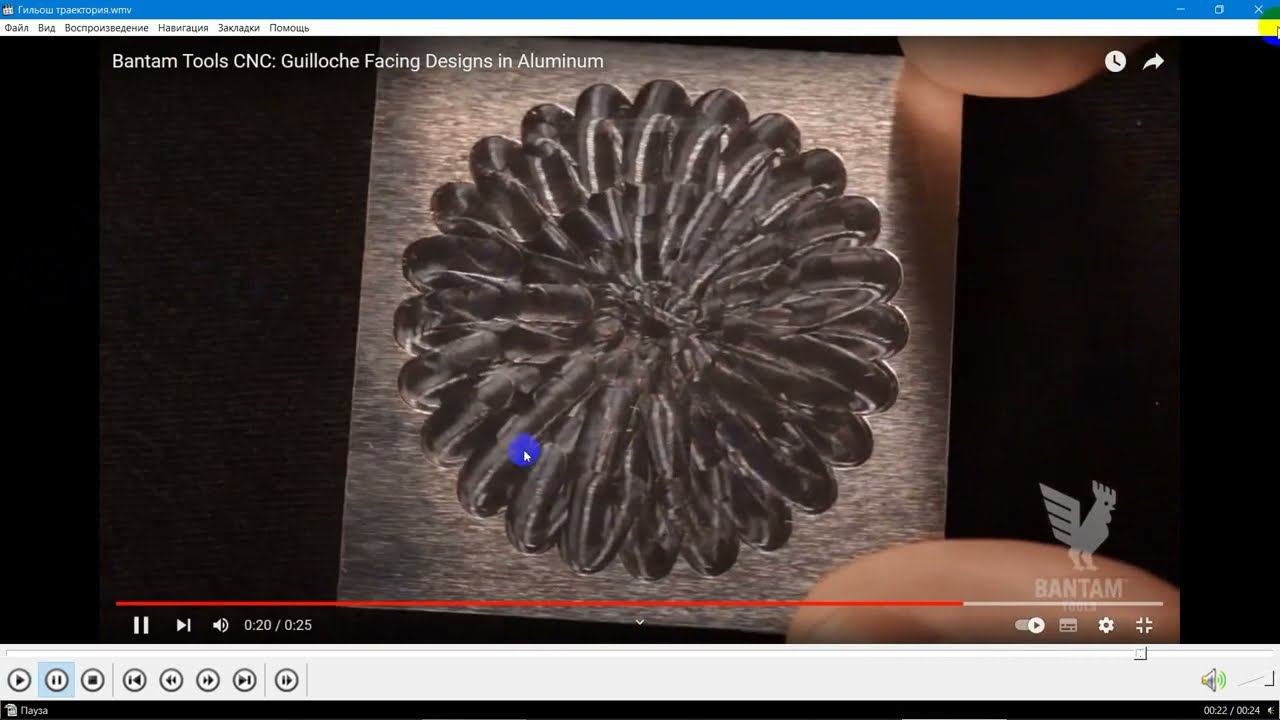Viewport: 1280px width, 720px height.
Task: Toggle subtitles with the captions icon
Action: [1068, 625]
